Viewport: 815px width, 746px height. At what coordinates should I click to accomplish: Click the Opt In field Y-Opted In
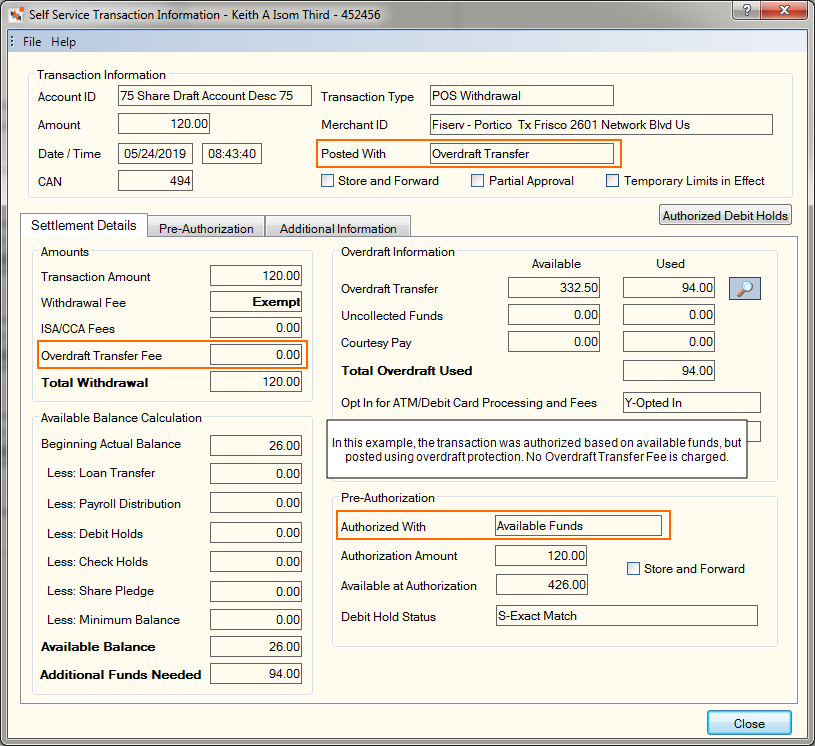pyautogui.click(x=692, y=402)
